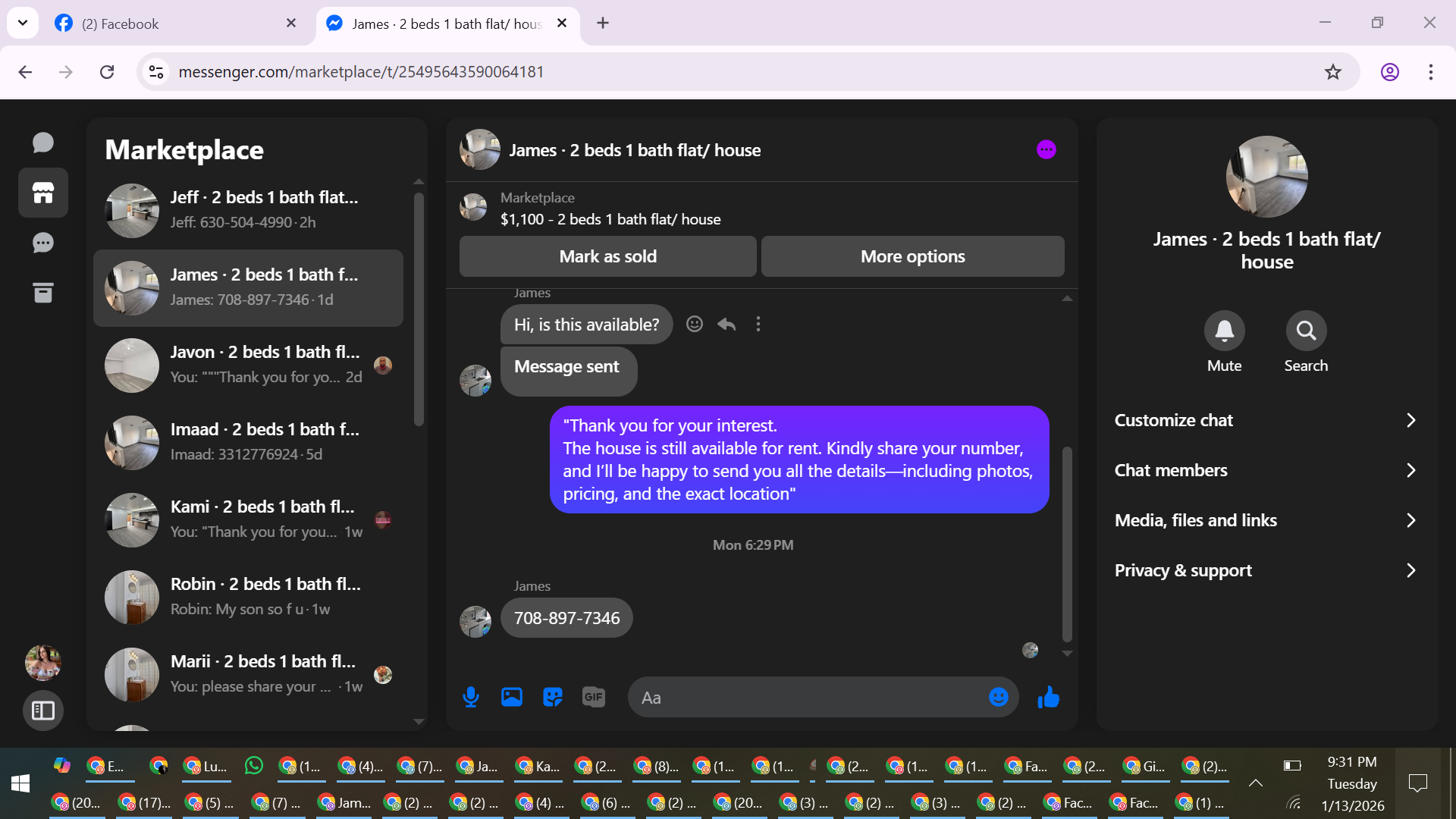Open the Marketplace sidebar icon
This screenshot has width=1456, height=819.
[43, 193]
